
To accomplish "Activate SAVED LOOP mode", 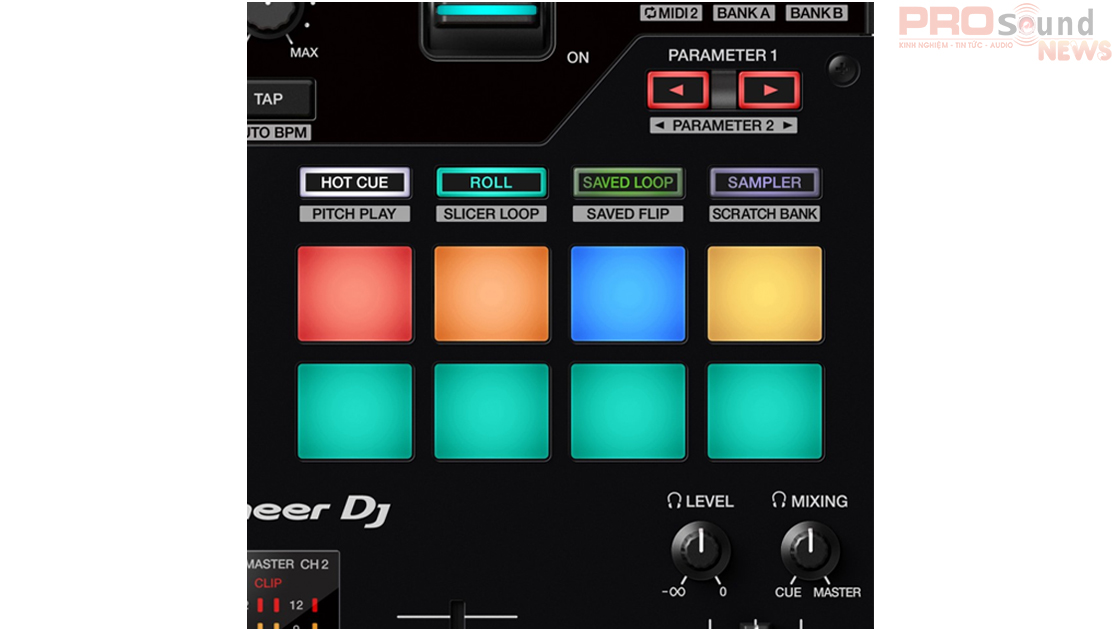I will coord(627,182).
